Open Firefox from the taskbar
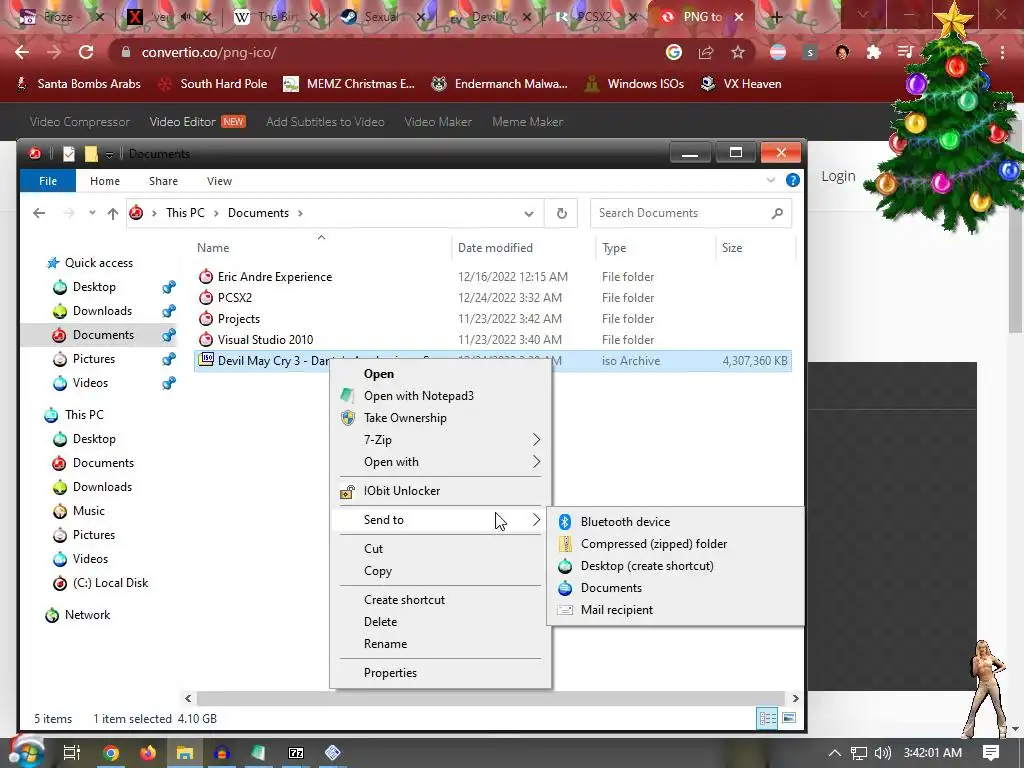The image size is (1024, 768). [148, 753]
